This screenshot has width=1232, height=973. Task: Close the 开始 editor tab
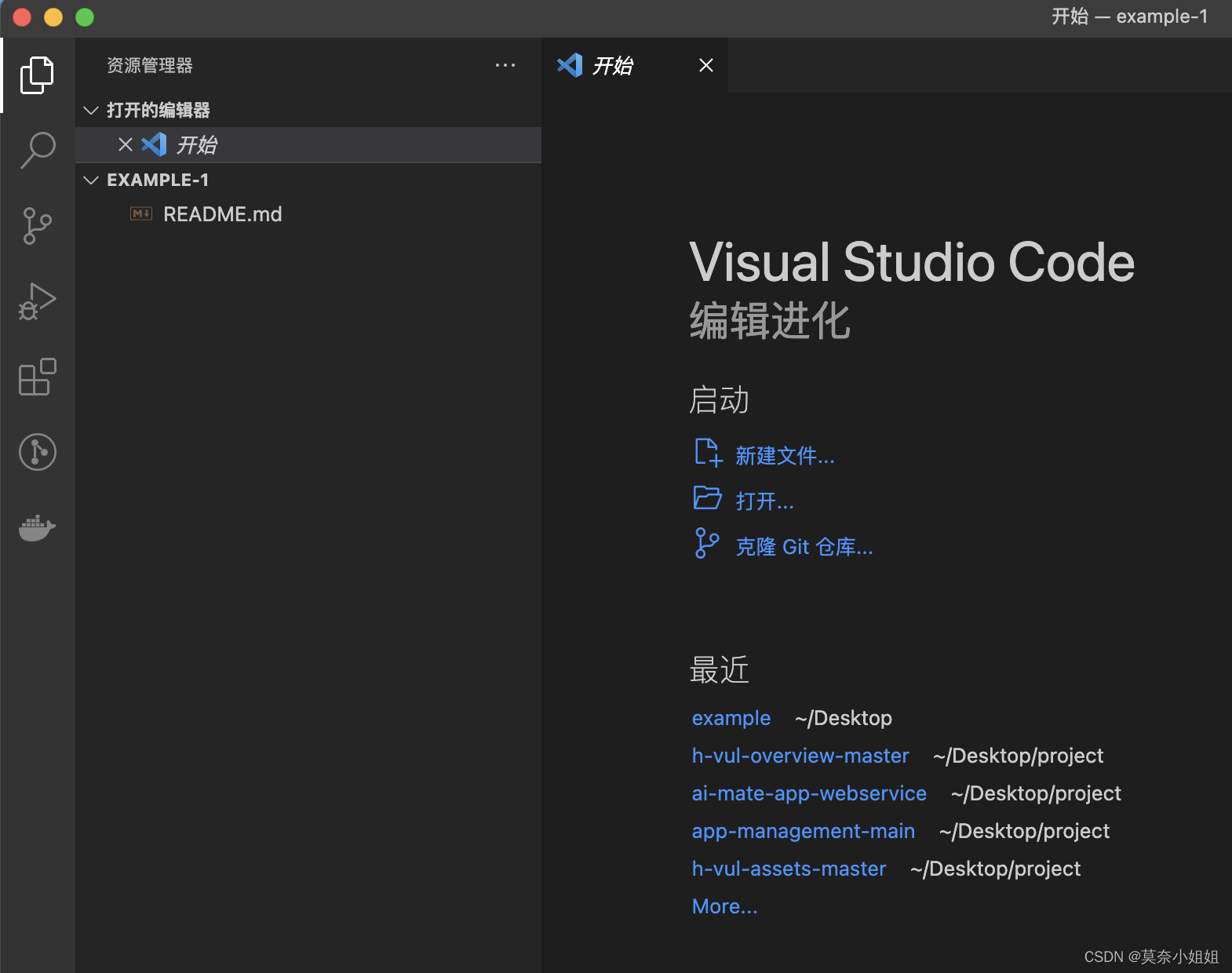[706, 65]
